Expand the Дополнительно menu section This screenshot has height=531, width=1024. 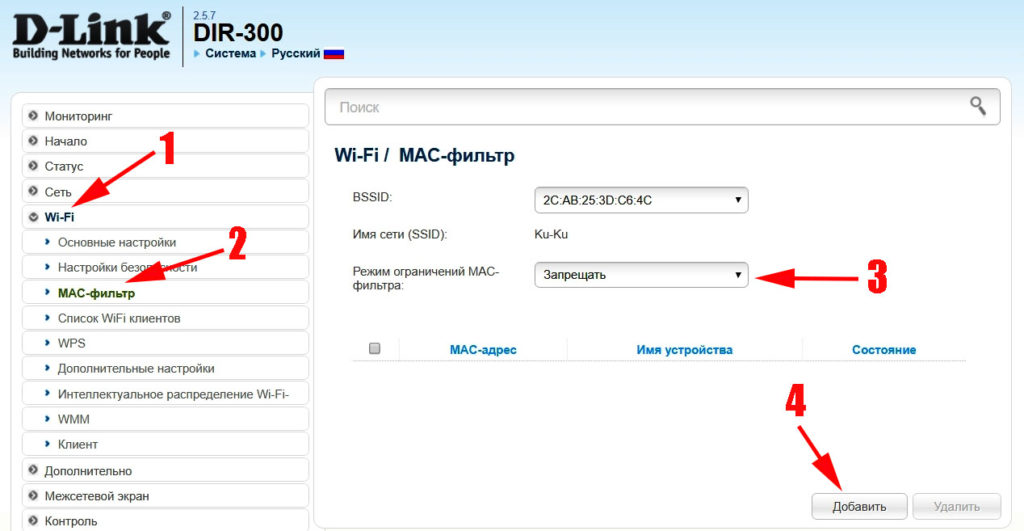165,470
